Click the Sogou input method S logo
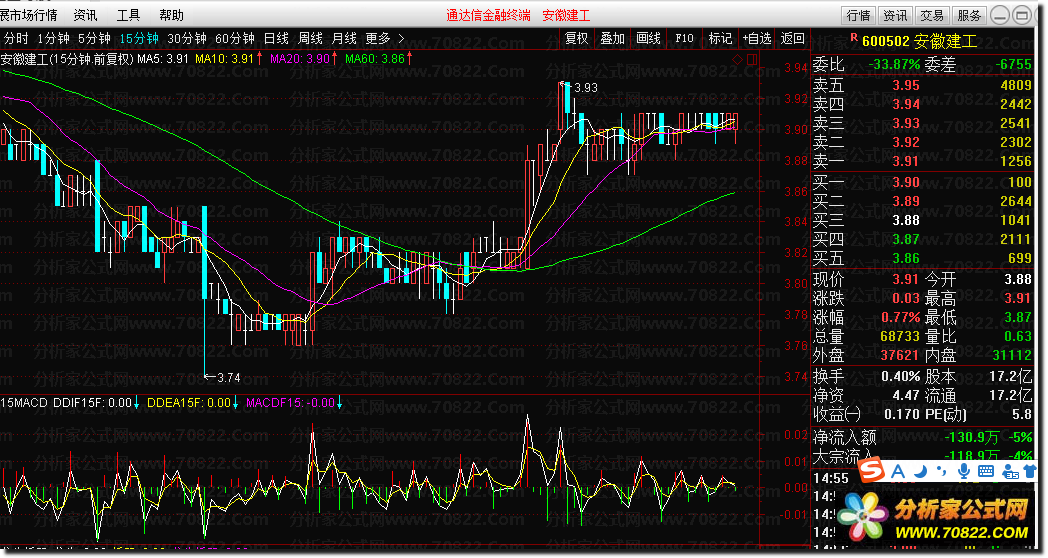1048x558 pixels. coord(872,471)
